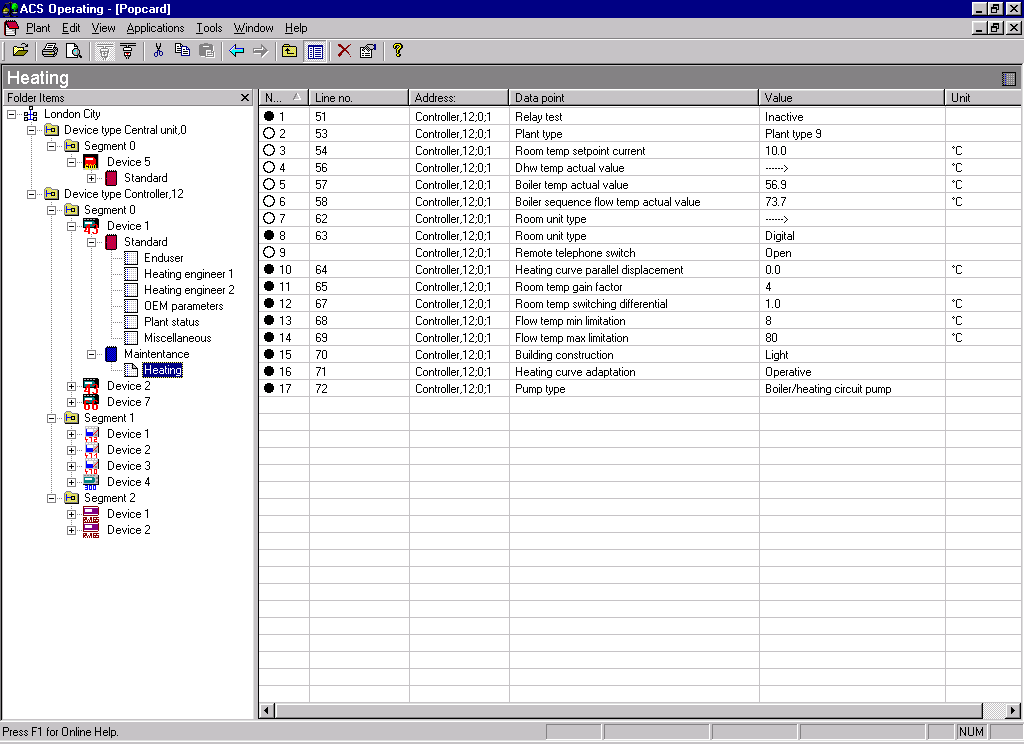The image size is (1024, 744).
Task: Click the red X delete icon
Action: click(344, 51)
